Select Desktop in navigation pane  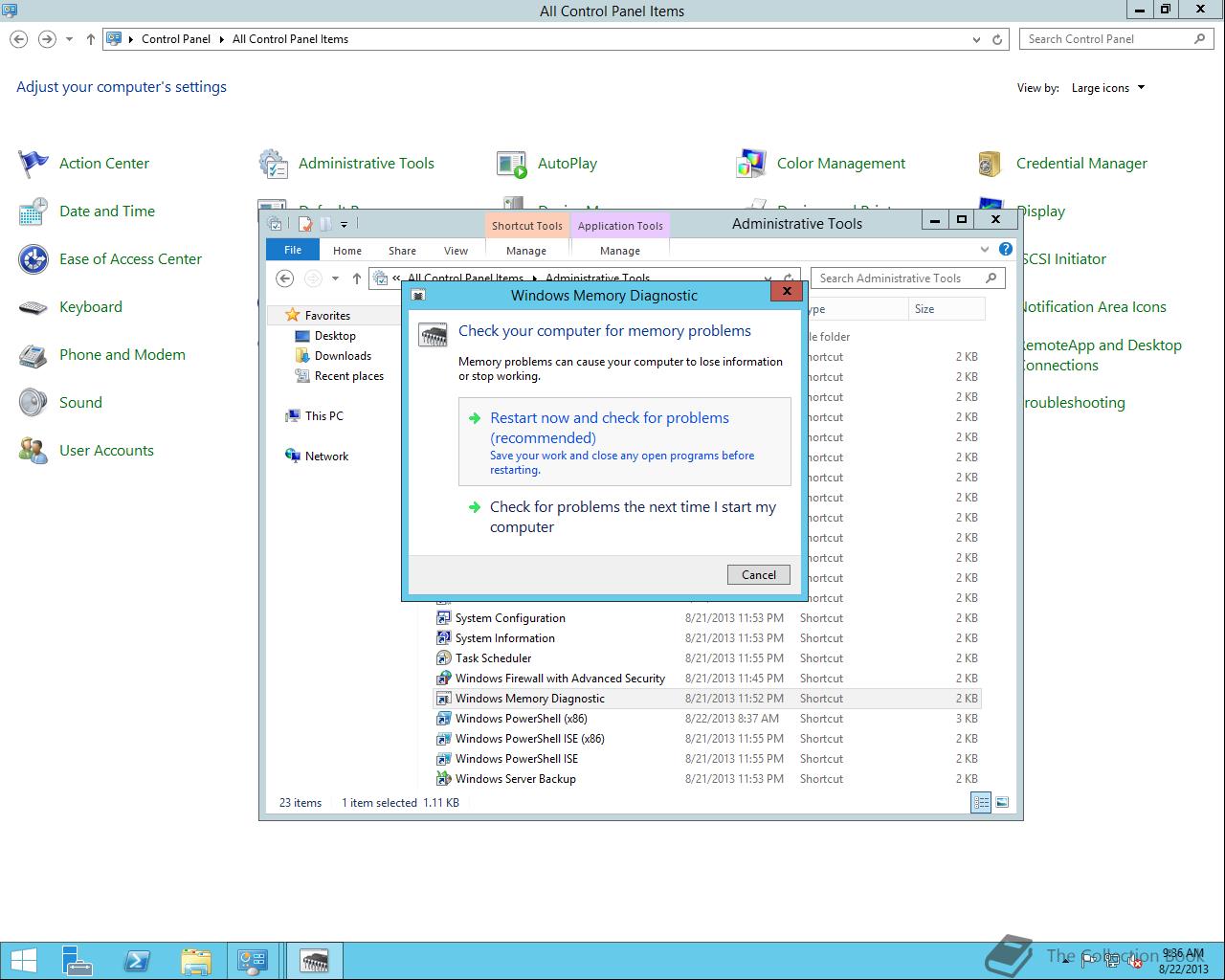coord(335,336)
